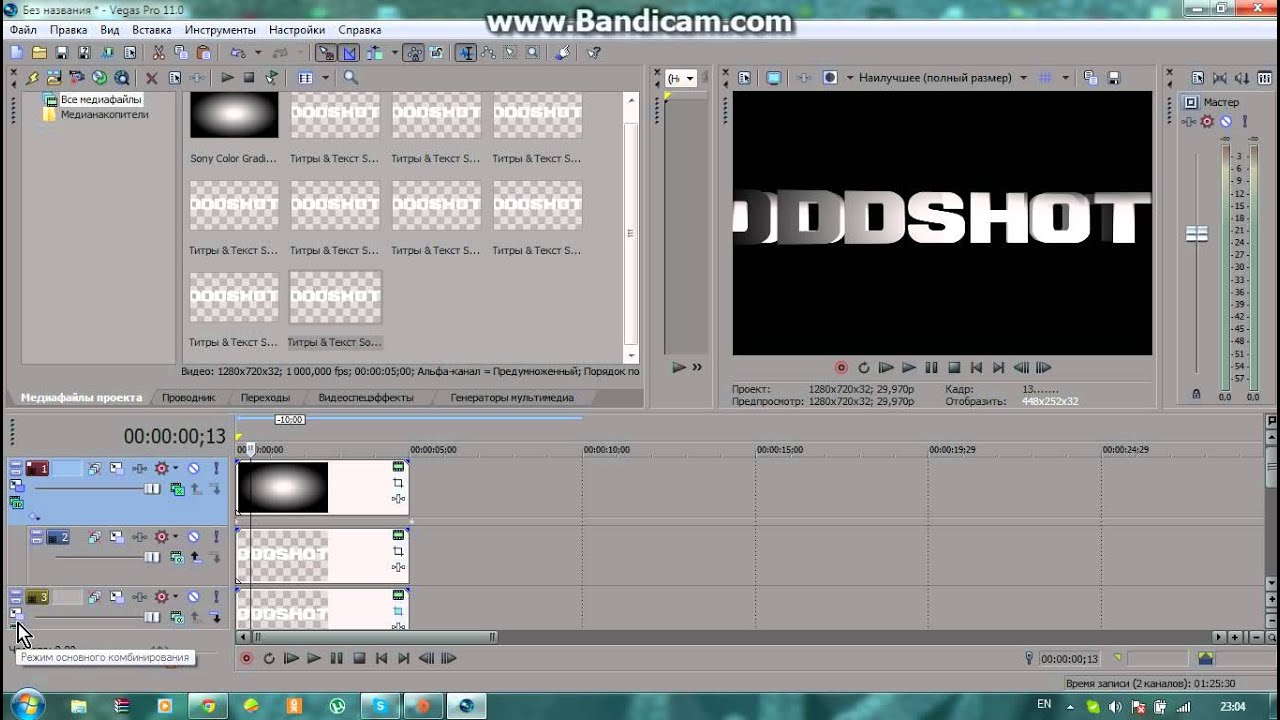Switch to the Видеоспецэффекты tab
Screen dimensions: 1280x720
point(366,397)
